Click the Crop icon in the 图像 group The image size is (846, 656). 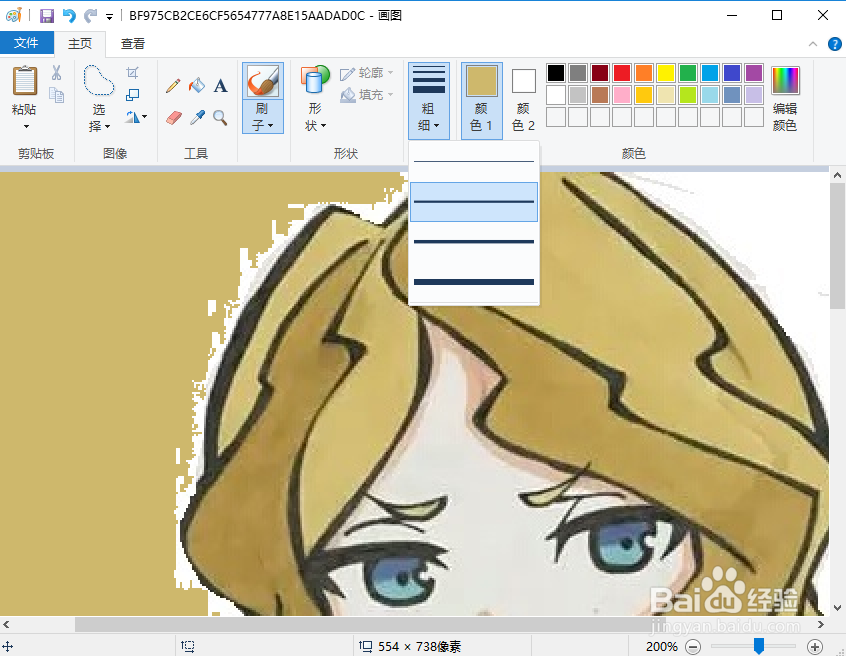tap(134, 73)
